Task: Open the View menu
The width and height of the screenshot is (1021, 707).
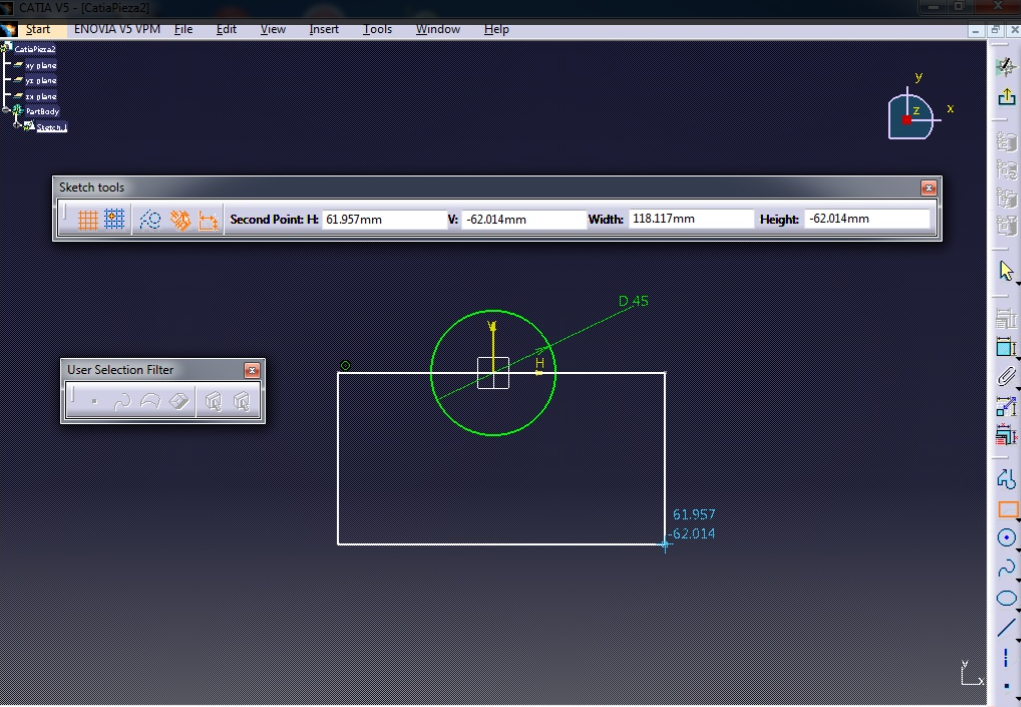Action: point(273,29)
